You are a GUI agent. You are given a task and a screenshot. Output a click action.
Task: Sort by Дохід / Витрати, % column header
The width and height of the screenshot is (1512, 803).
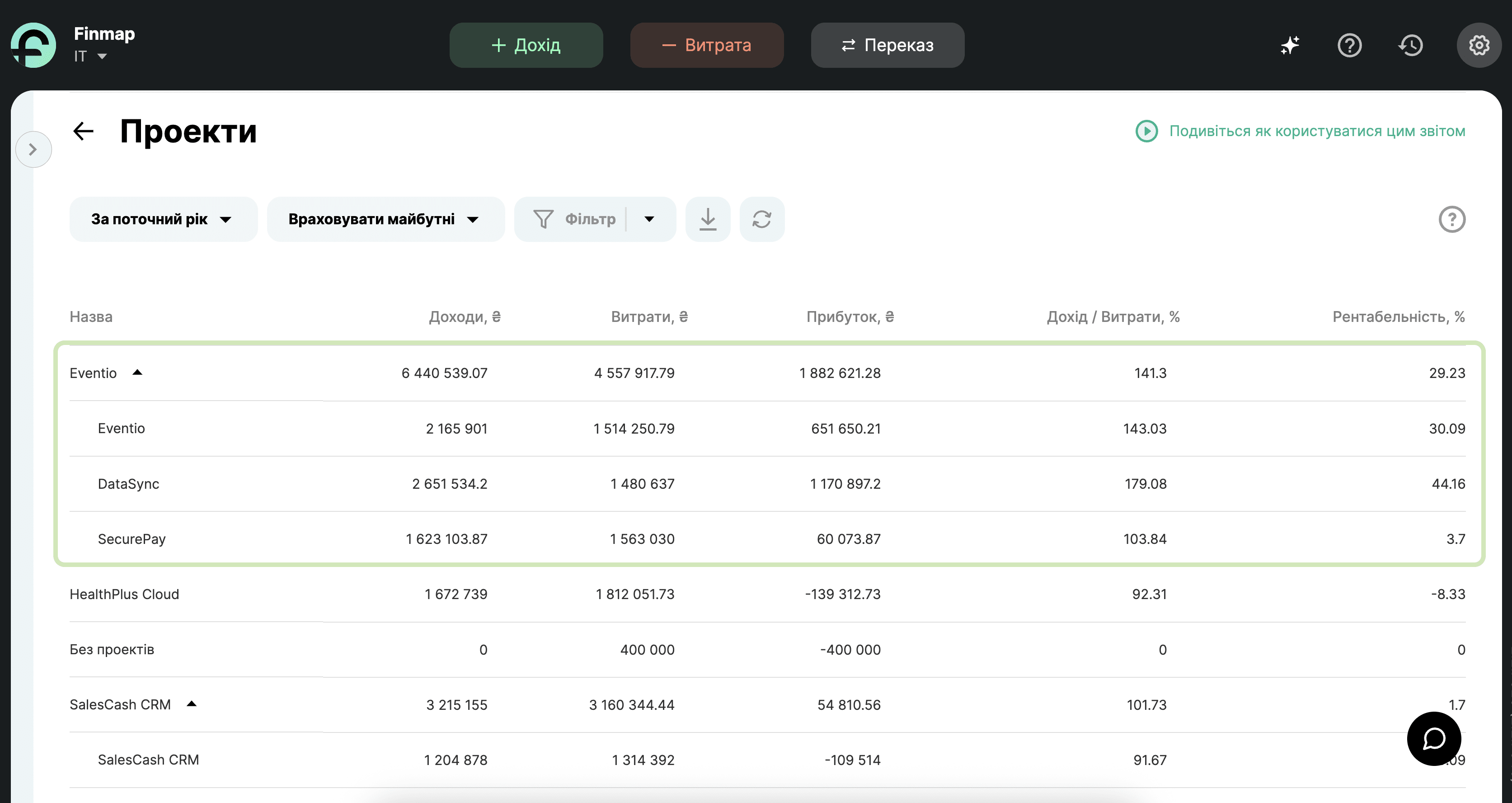coord(1113,316)
